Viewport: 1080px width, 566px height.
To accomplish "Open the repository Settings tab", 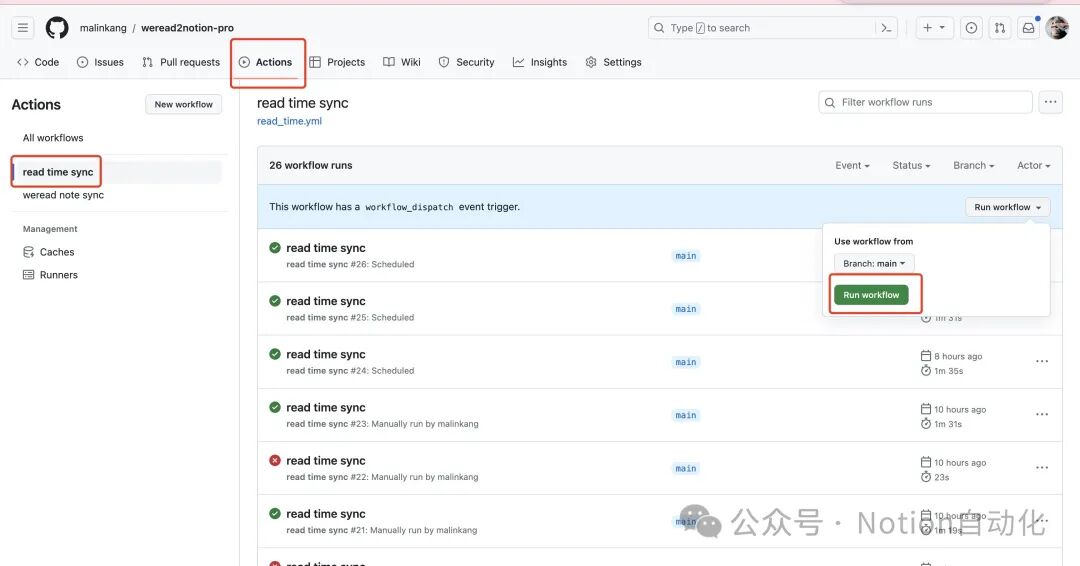I will pos(613,62).
